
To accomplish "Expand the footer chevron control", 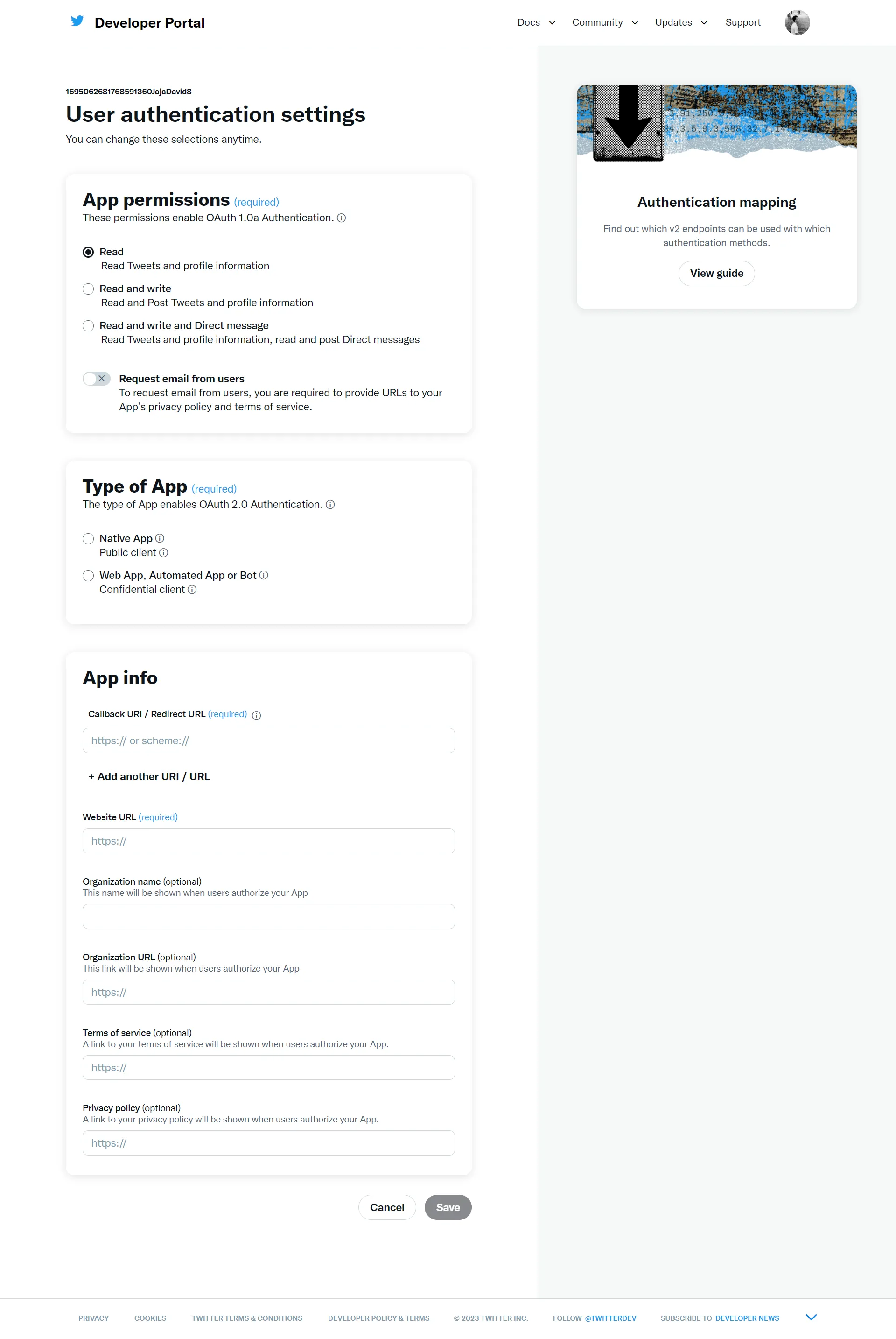I will point(811,1317).
